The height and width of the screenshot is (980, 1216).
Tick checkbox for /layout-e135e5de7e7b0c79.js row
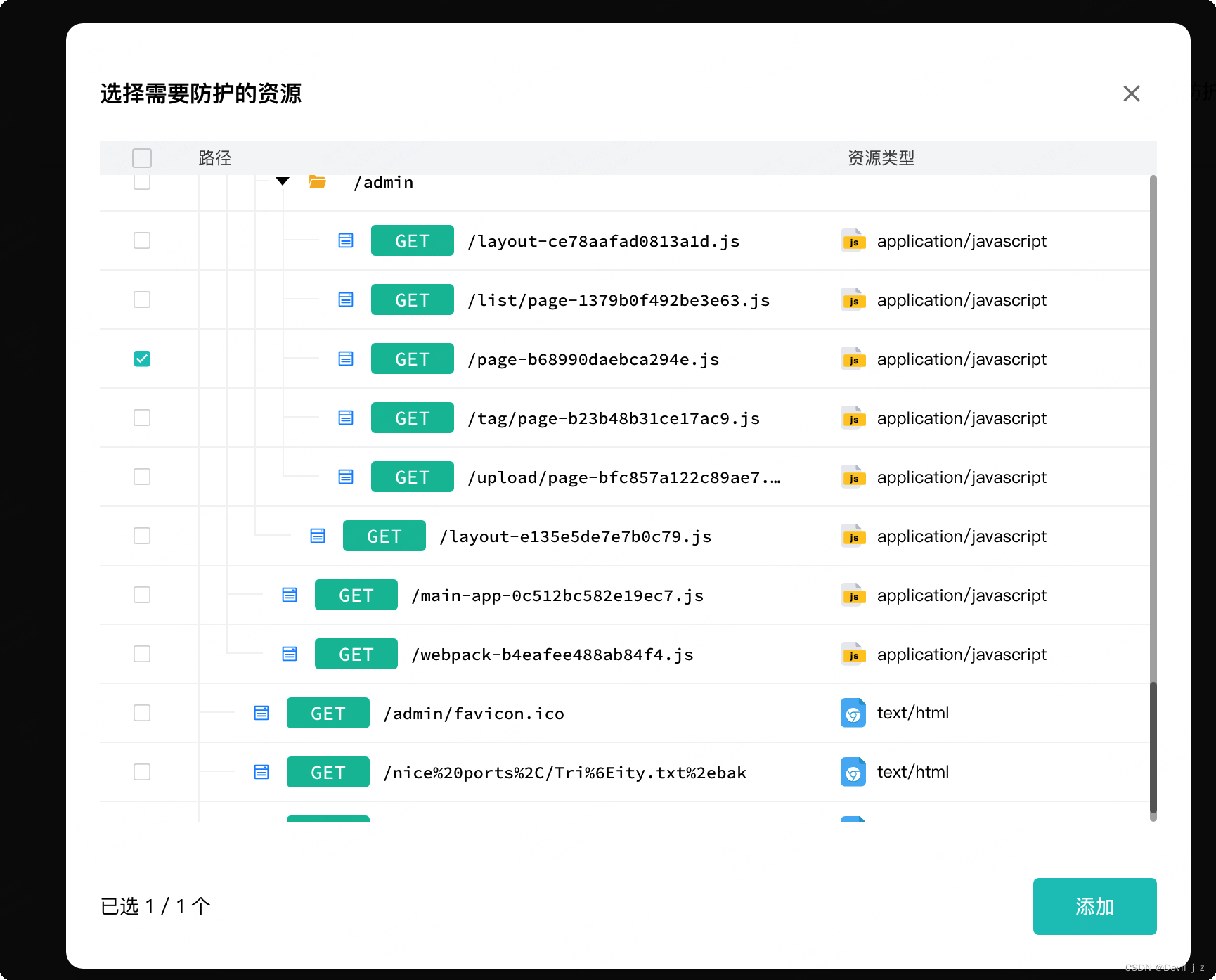pos(142,536)
